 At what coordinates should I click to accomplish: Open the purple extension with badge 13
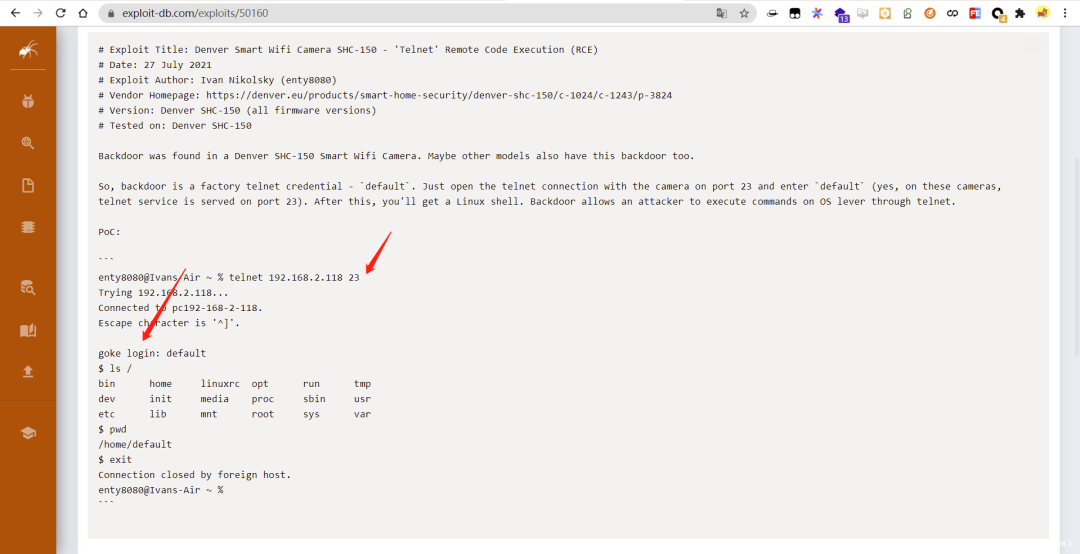coord(840,14)
